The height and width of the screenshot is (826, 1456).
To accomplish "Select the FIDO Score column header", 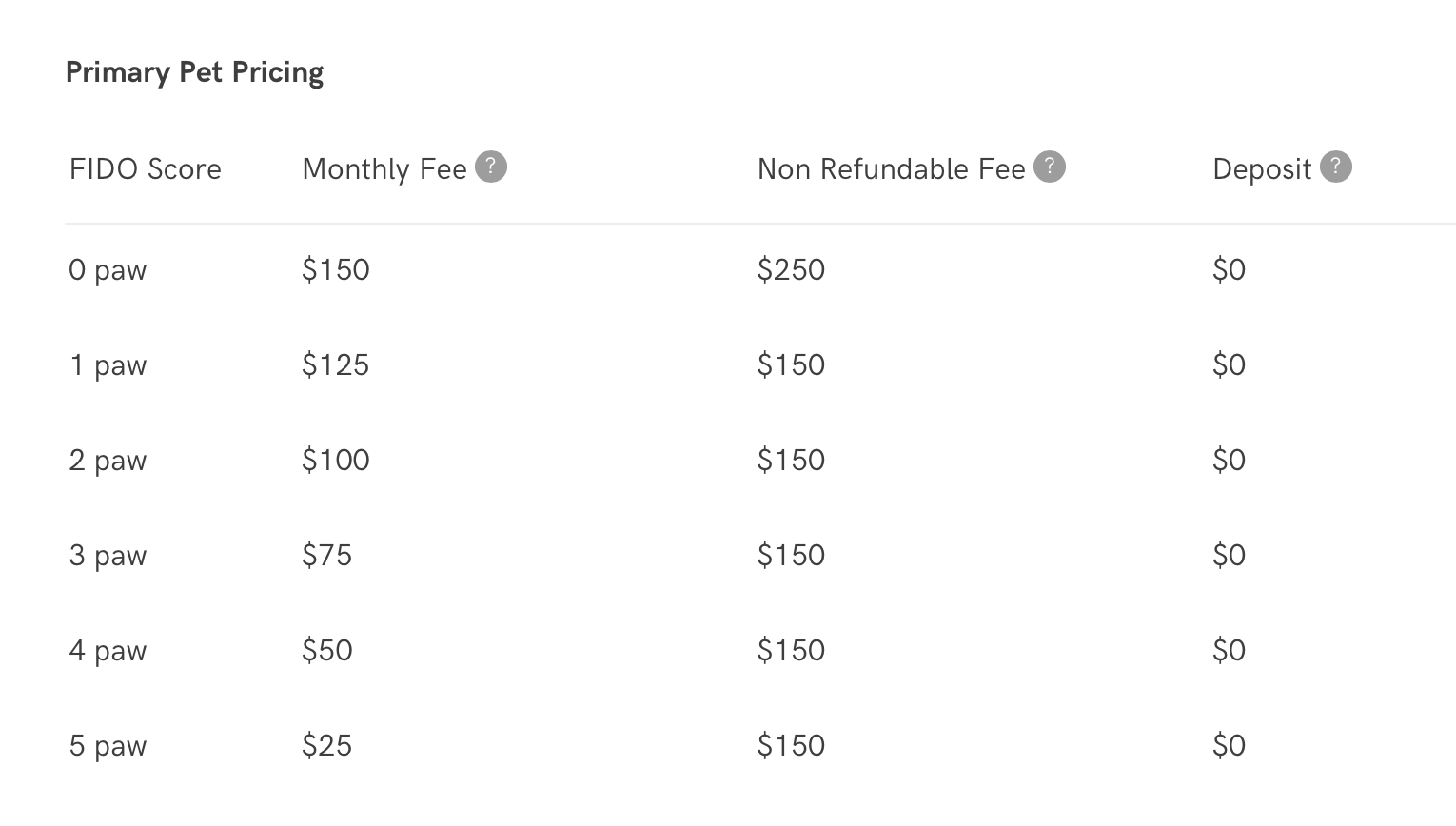I will pos(146,169).
